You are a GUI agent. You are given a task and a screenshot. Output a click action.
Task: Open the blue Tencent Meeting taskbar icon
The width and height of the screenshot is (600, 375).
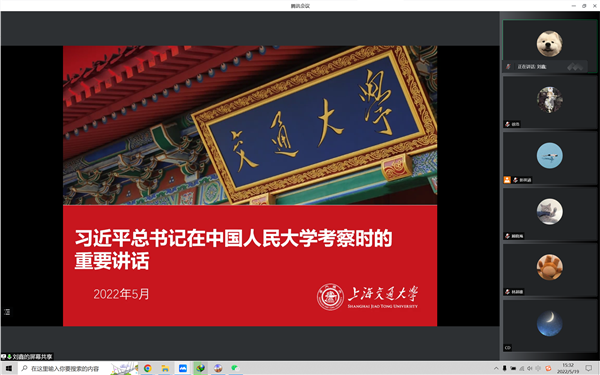pyautogui.click(x=183, y=368)
